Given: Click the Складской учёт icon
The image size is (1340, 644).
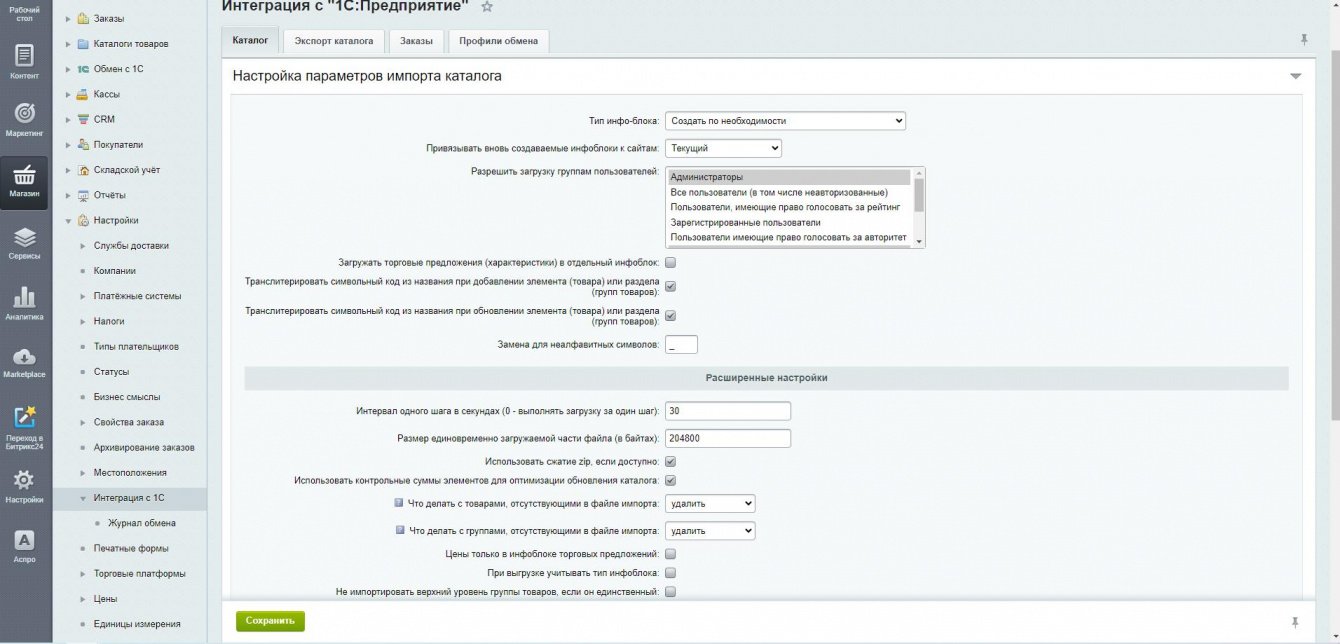Looking at the screenshot, I should (x=83, y=170).
